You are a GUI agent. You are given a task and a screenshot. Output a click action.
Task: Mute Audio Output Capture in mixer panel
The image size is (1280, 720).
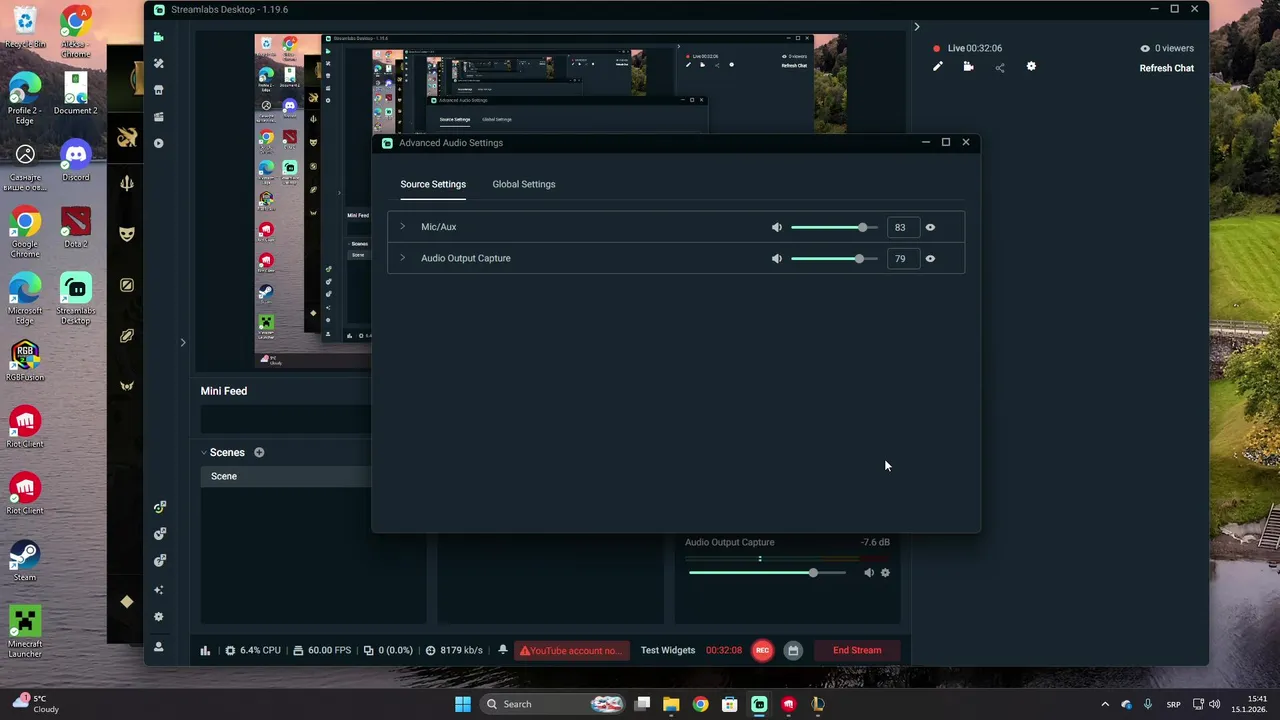click(868, 573)
